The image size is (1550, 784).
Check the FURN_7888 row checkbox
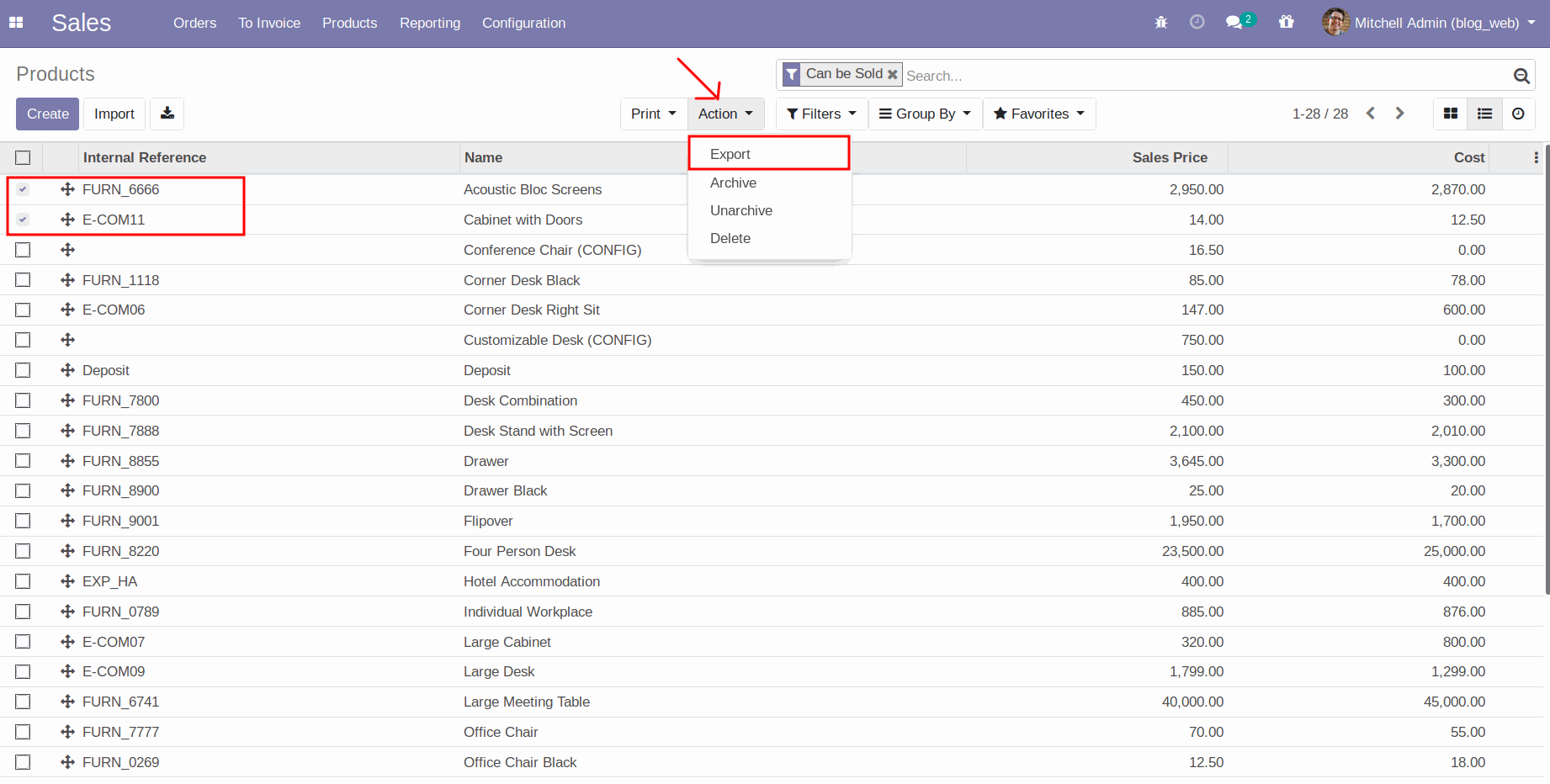(23, 431)
